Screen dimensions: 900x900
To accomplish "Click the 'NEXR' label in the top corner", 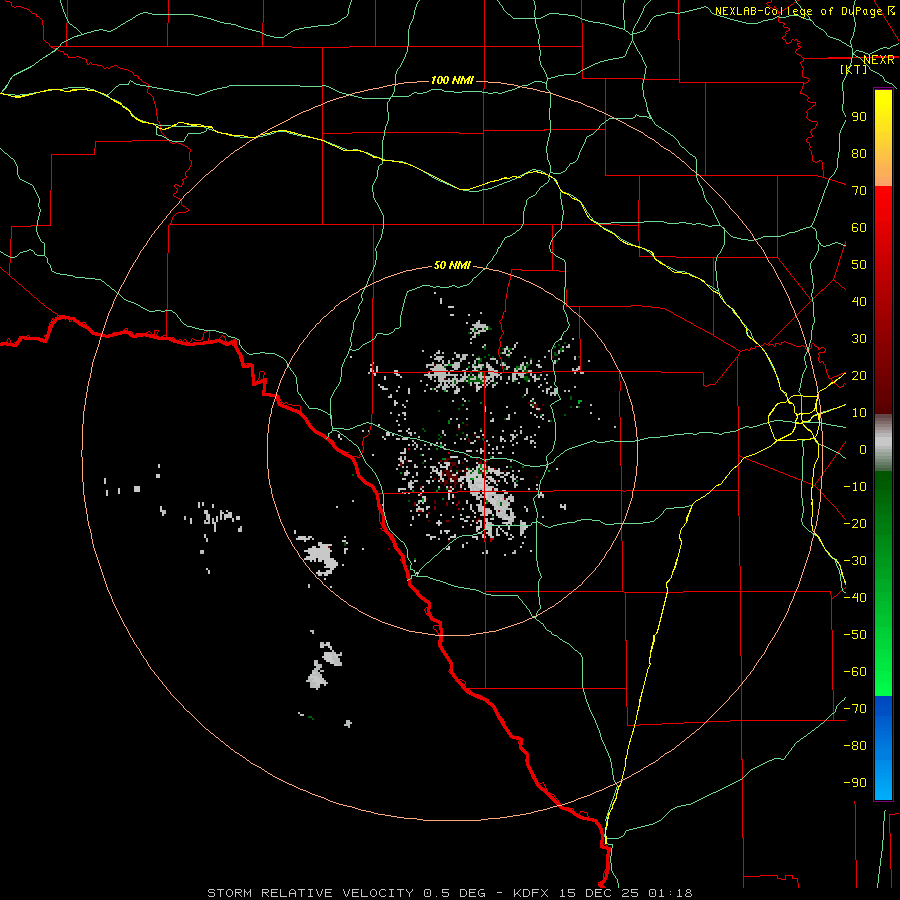I will click(879, 60).
